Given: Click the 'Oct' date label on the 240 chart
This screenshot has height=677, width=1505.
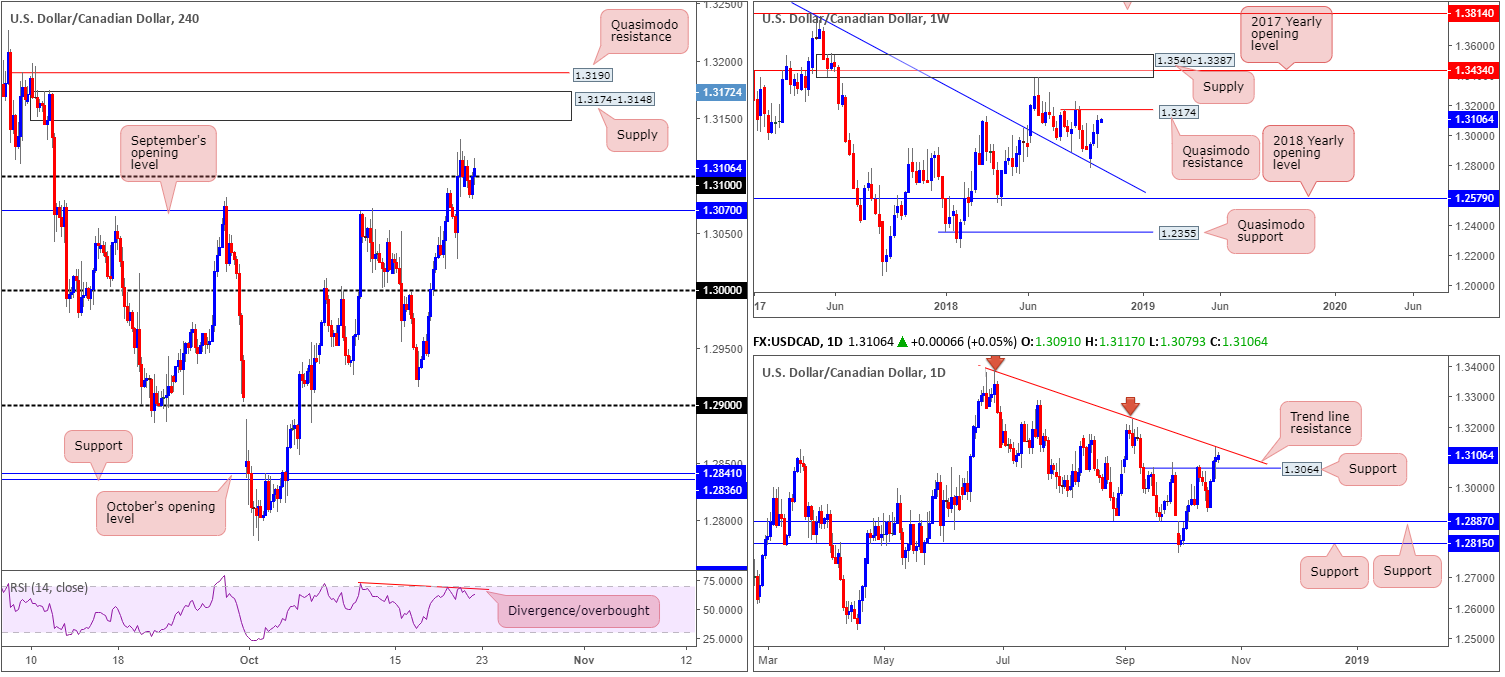Looking at the screenshot, I should [x=249, y=660].
